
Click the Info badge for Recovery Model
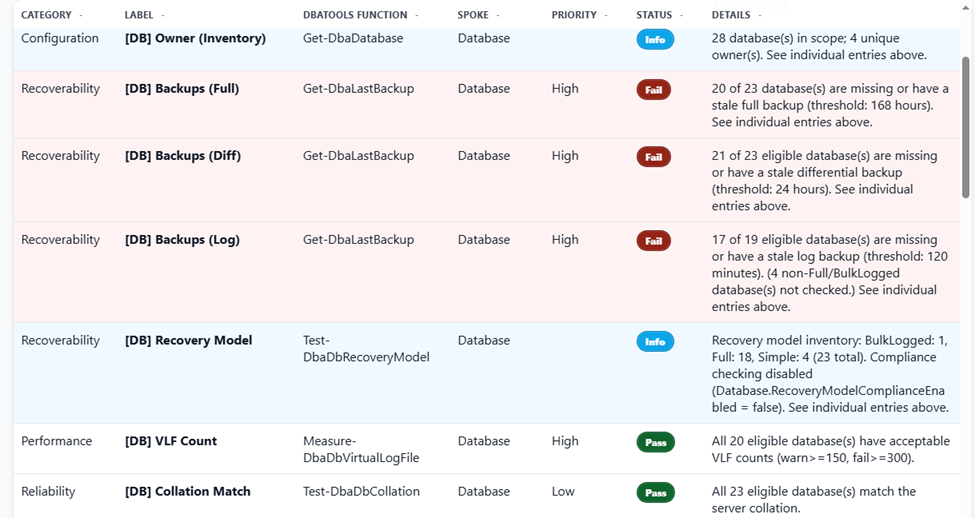point(655,342)
